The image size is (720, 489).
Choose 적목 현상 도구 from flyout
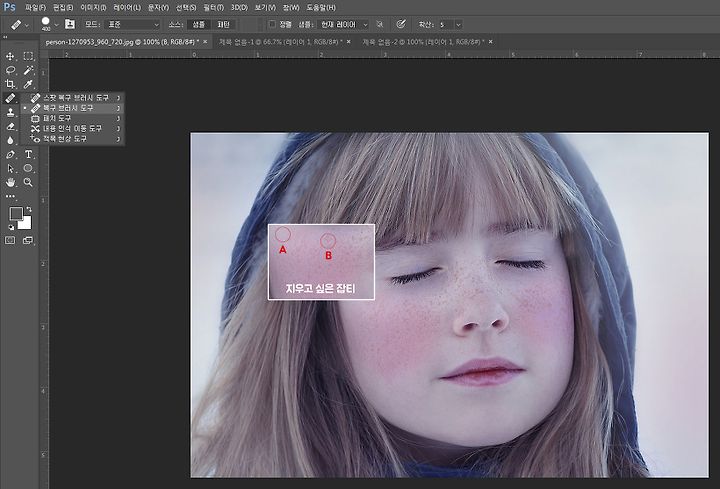point(73,138)
